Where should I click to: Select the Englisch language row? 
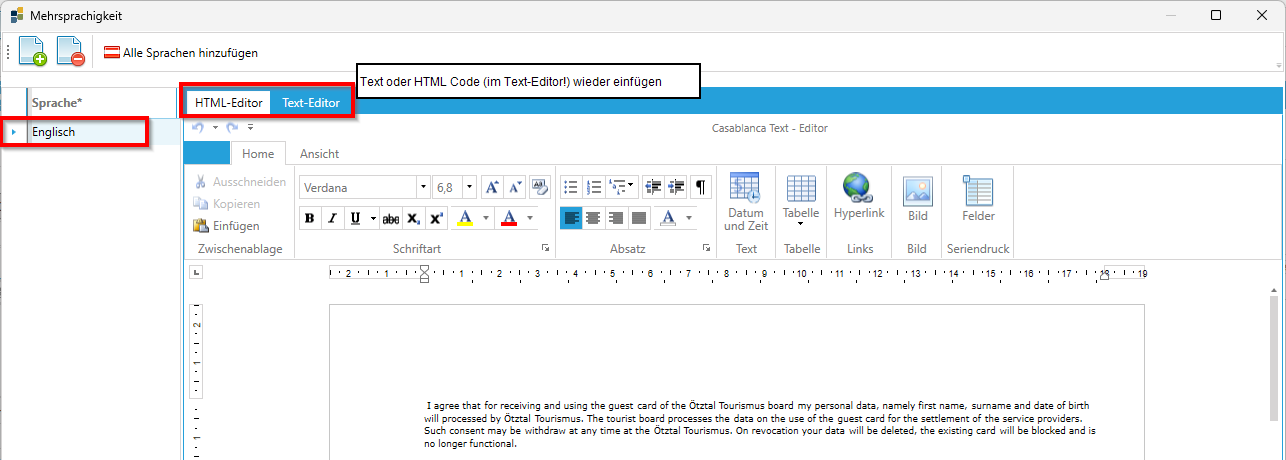click(88, 132)
